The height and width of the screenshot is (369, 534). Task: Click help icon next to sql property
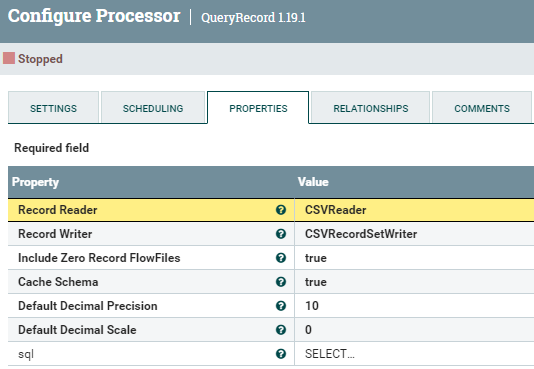coord(281,354)
